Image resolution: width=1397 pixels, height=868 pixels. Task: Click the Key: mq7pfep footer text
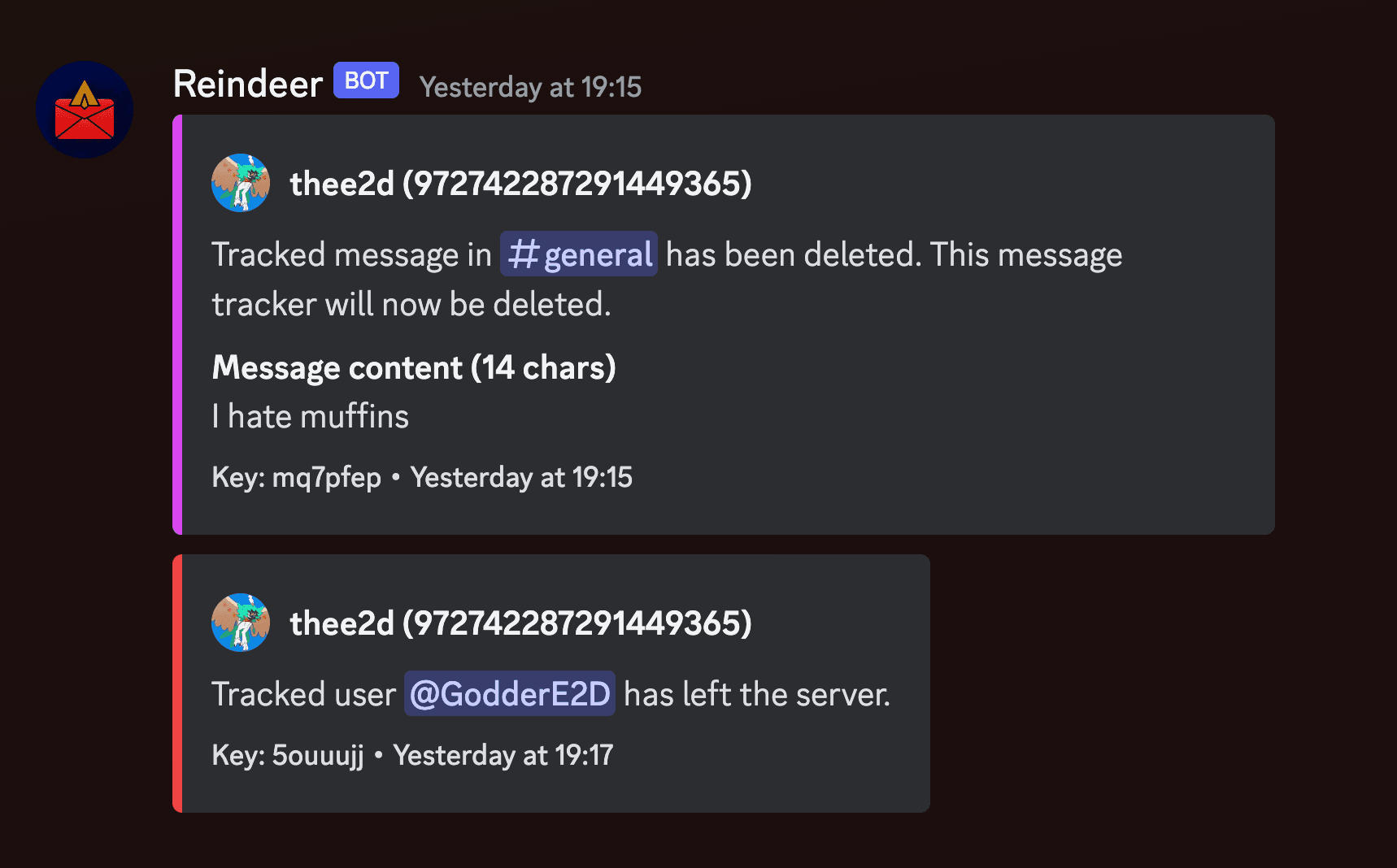[296, 478]
